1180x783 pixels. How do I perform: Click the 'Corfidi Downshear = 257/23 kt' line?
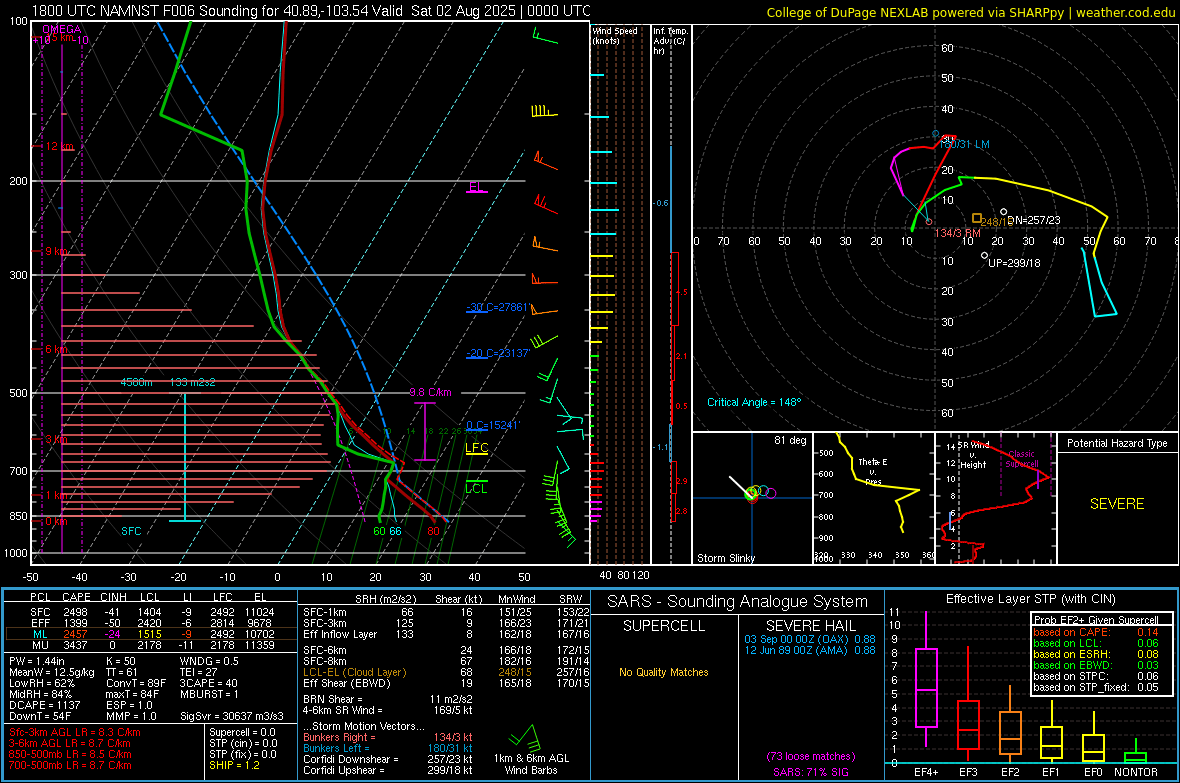coord(388,759)
